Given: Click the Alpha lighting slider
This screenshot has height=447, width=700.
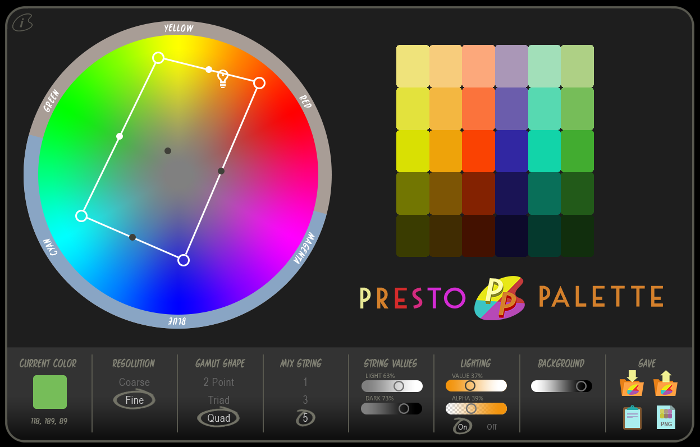Looking at the screenshot, I should tap(476, 408).
